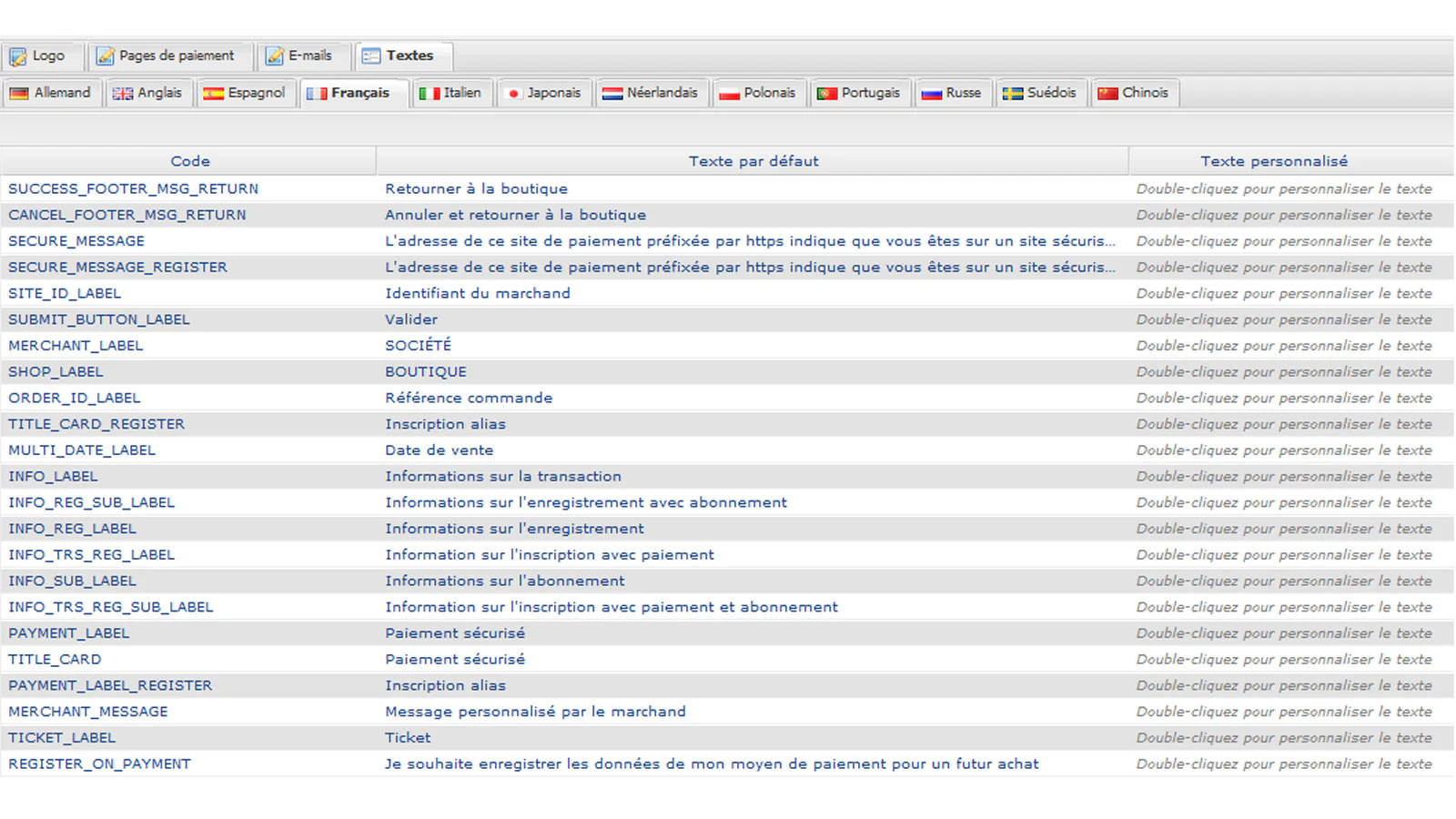The width and height of the screenshot is (1456, 819).
Task: Click the Spanish flag icon
Action: 213,94
